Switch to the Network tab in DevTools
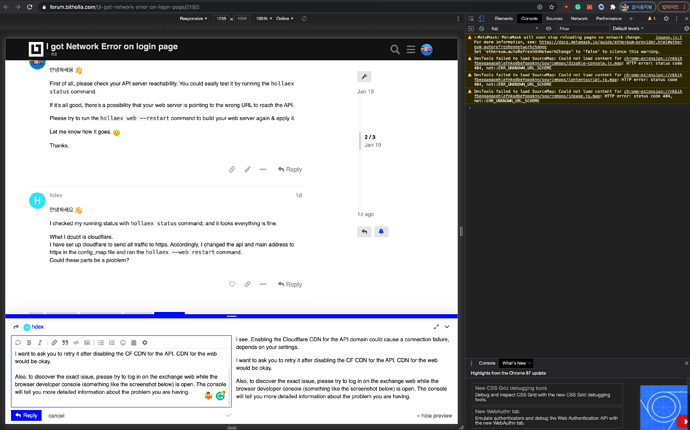 (x=579, y=18)
